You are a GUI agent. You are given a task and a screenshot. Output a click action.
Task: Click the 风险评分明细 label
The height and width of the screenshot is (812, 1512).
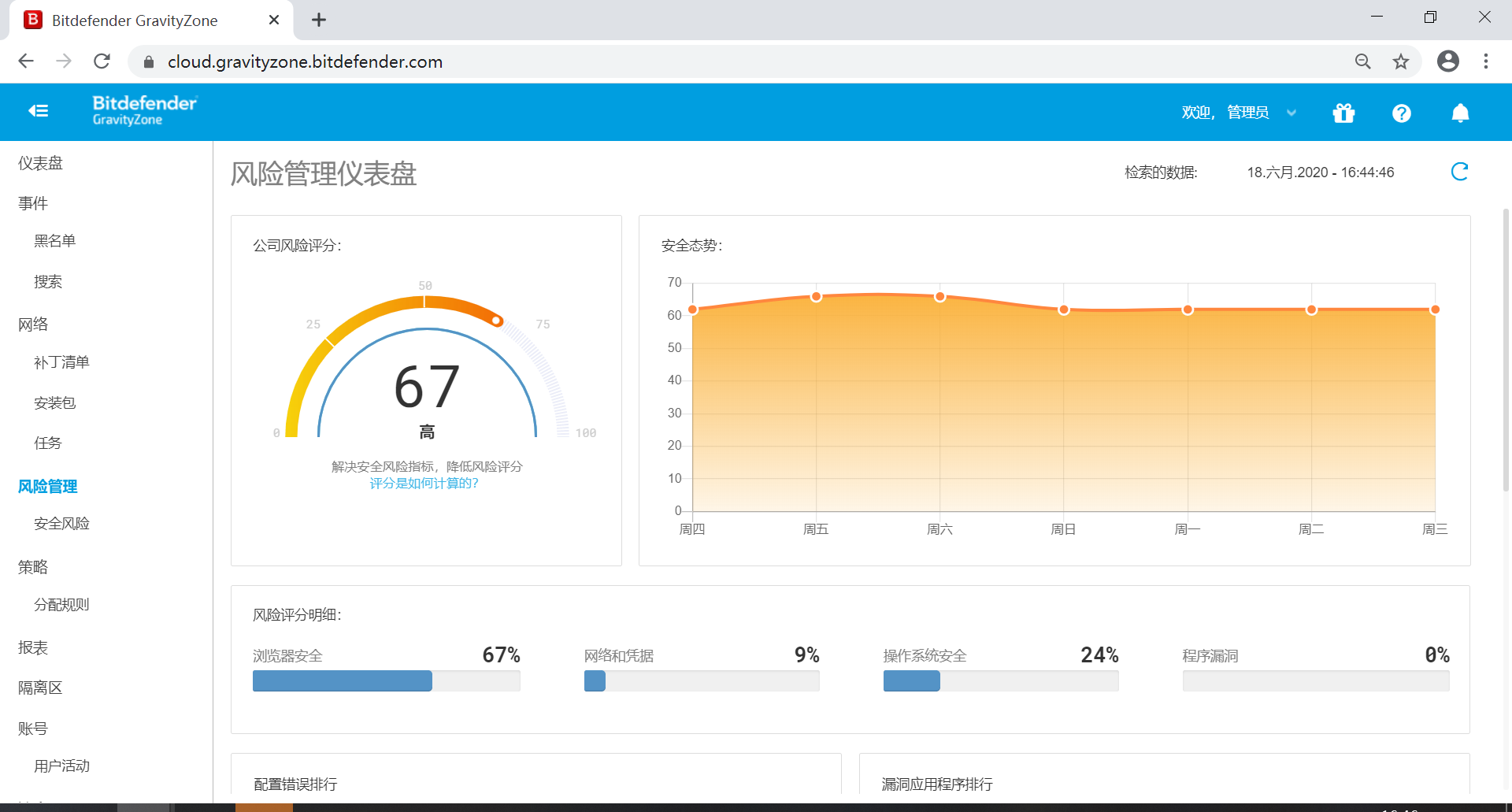click(x=297, y=615)
